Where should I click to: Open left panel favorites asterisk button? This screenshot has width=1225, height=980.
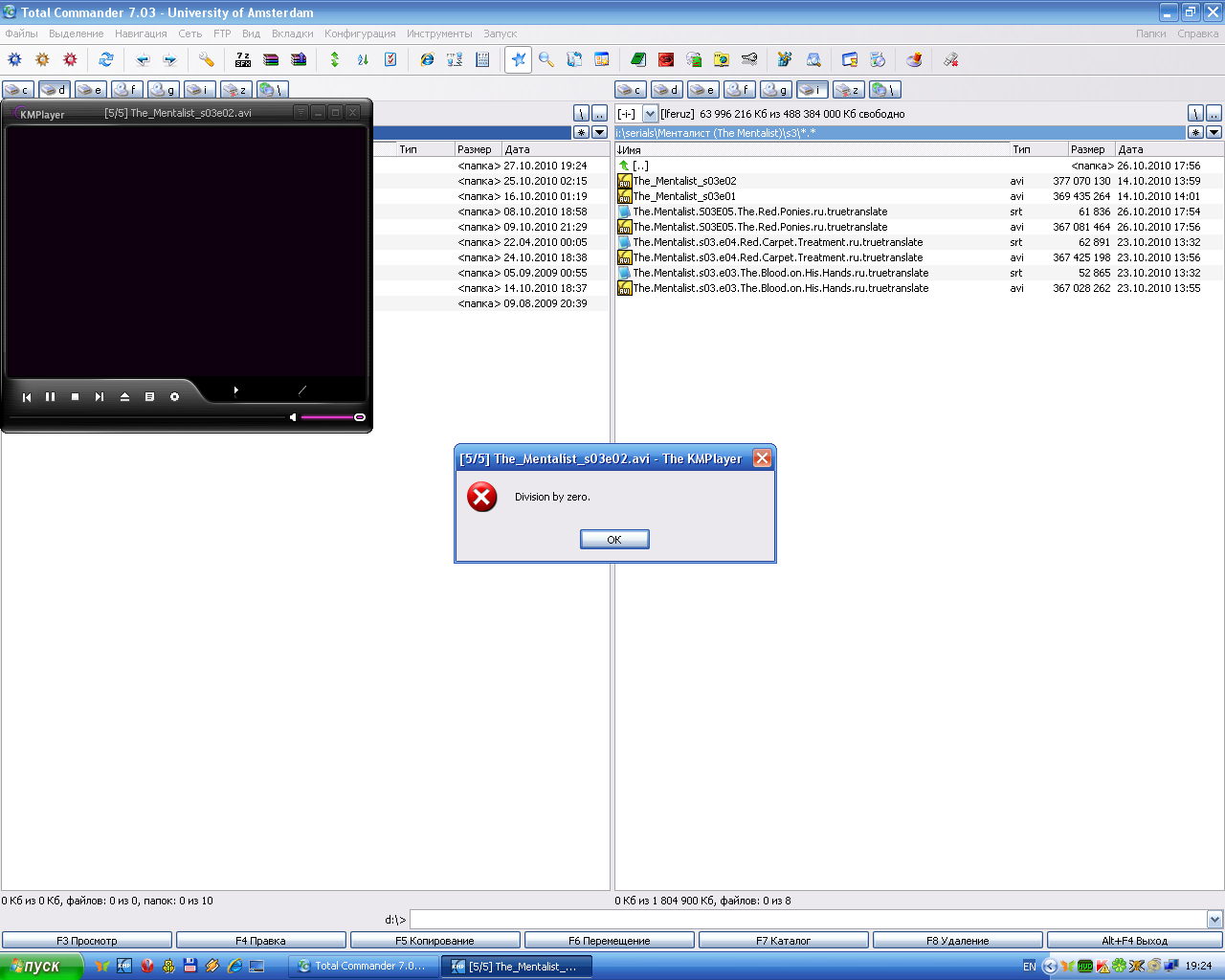(581, 132)
